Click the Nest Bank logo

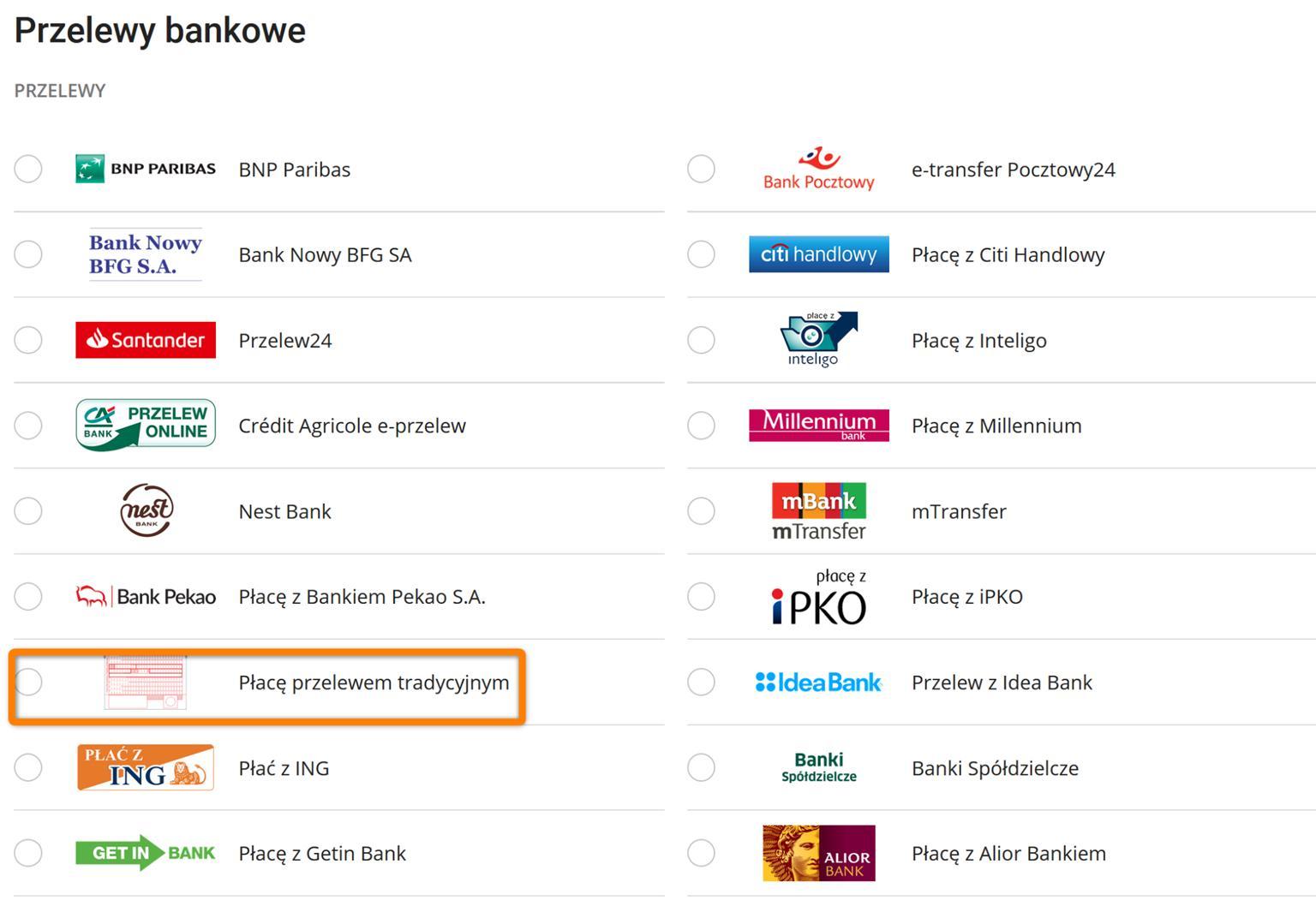click(x=147, y=510)
